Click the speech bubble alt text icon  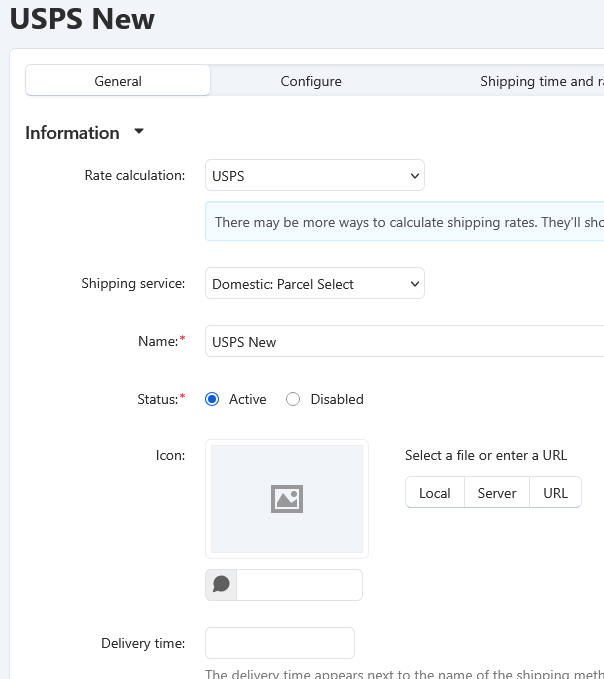coord(221,585)
